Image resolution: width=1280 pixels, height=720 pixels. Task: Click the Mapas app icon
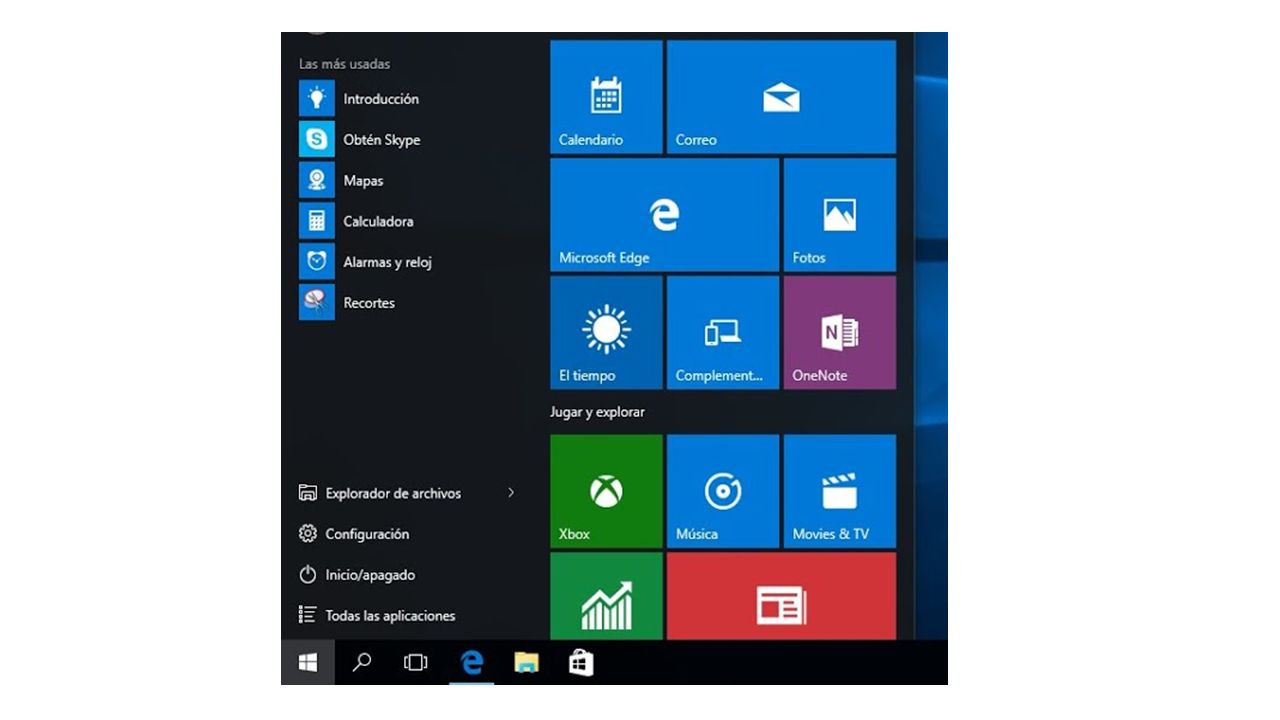[317, 180]
